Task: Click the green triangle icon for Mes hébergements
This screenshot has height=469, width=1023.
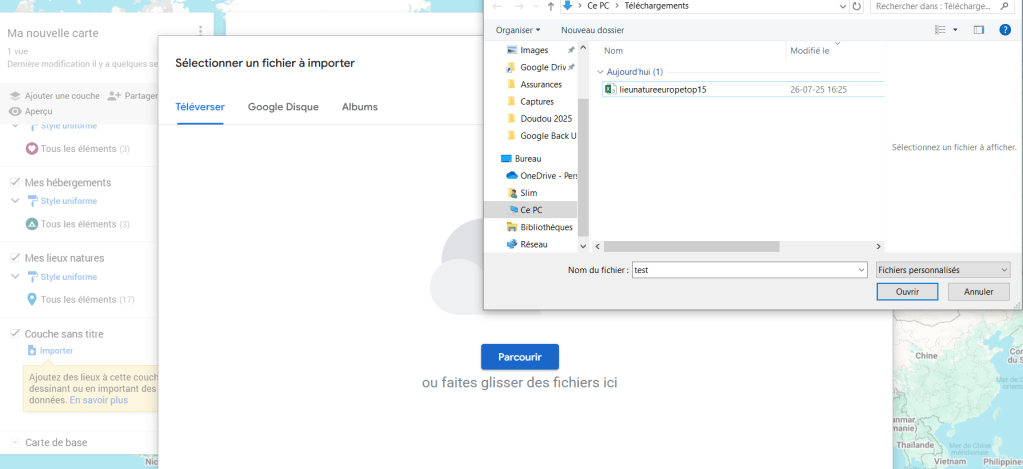Action: (x=32, y=224)
